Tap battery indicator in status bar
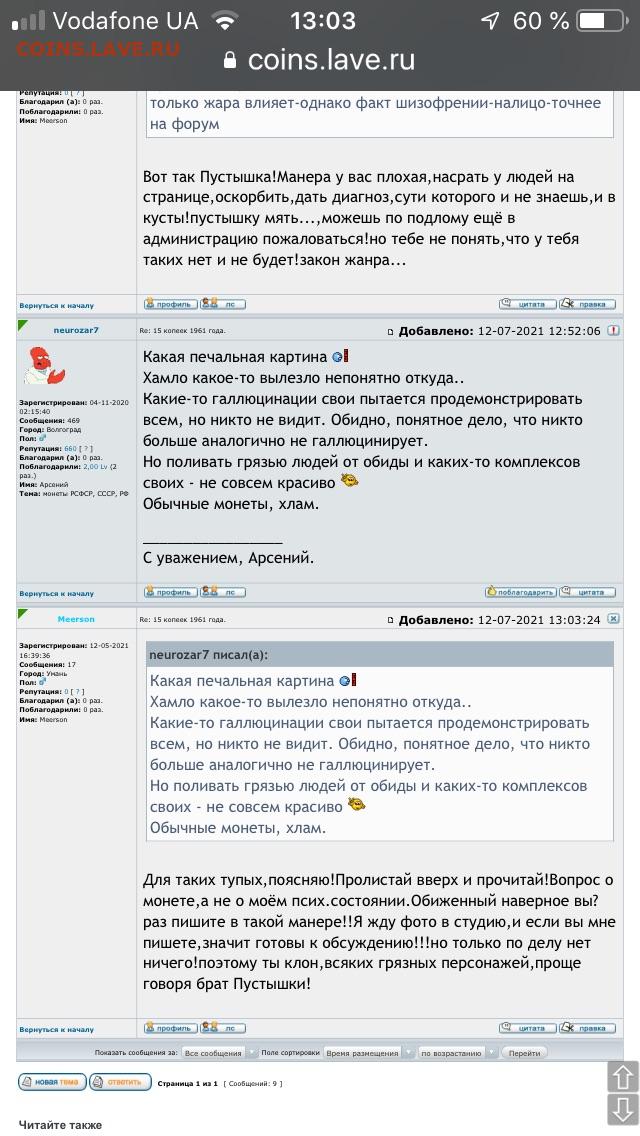 (x=602, y=21)
